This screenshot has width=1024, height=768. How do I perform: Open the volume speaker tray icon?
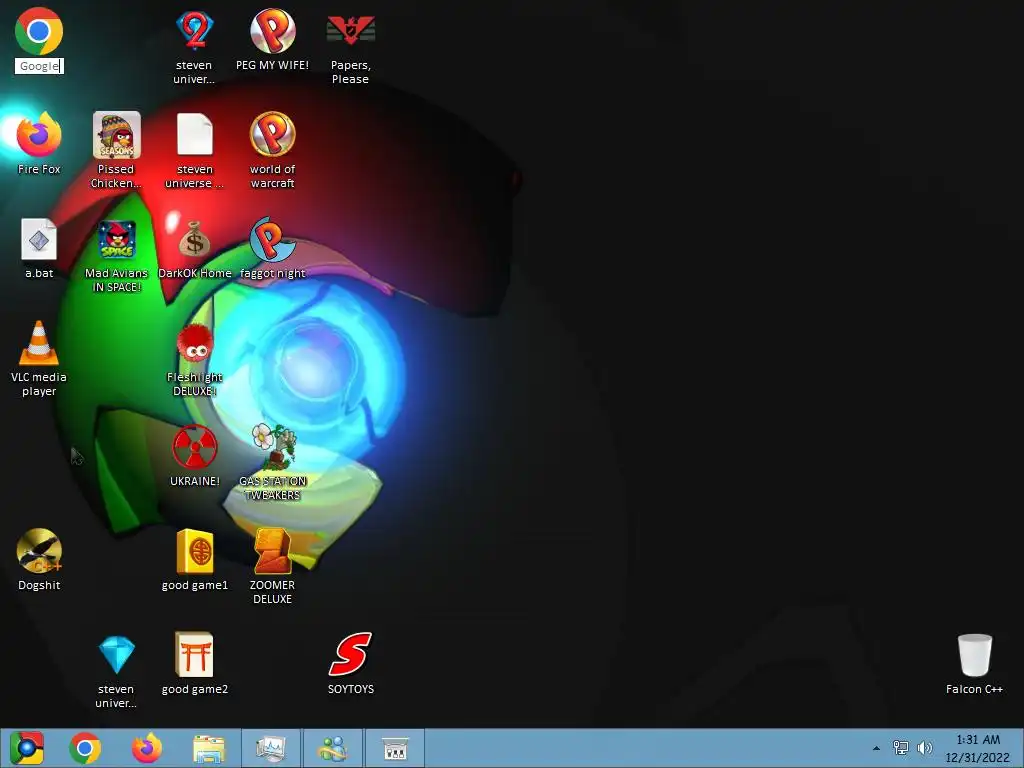point(924,748)
